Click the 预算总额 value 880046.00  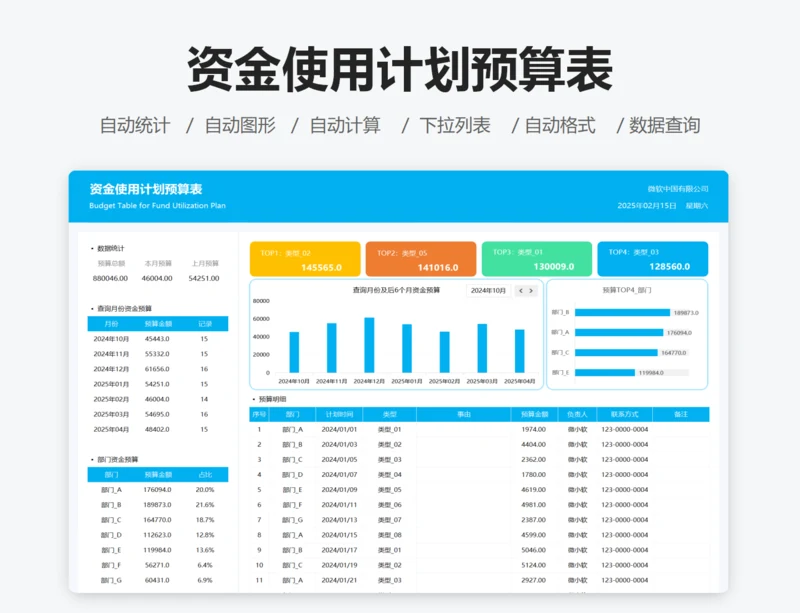tap(110, 278)
